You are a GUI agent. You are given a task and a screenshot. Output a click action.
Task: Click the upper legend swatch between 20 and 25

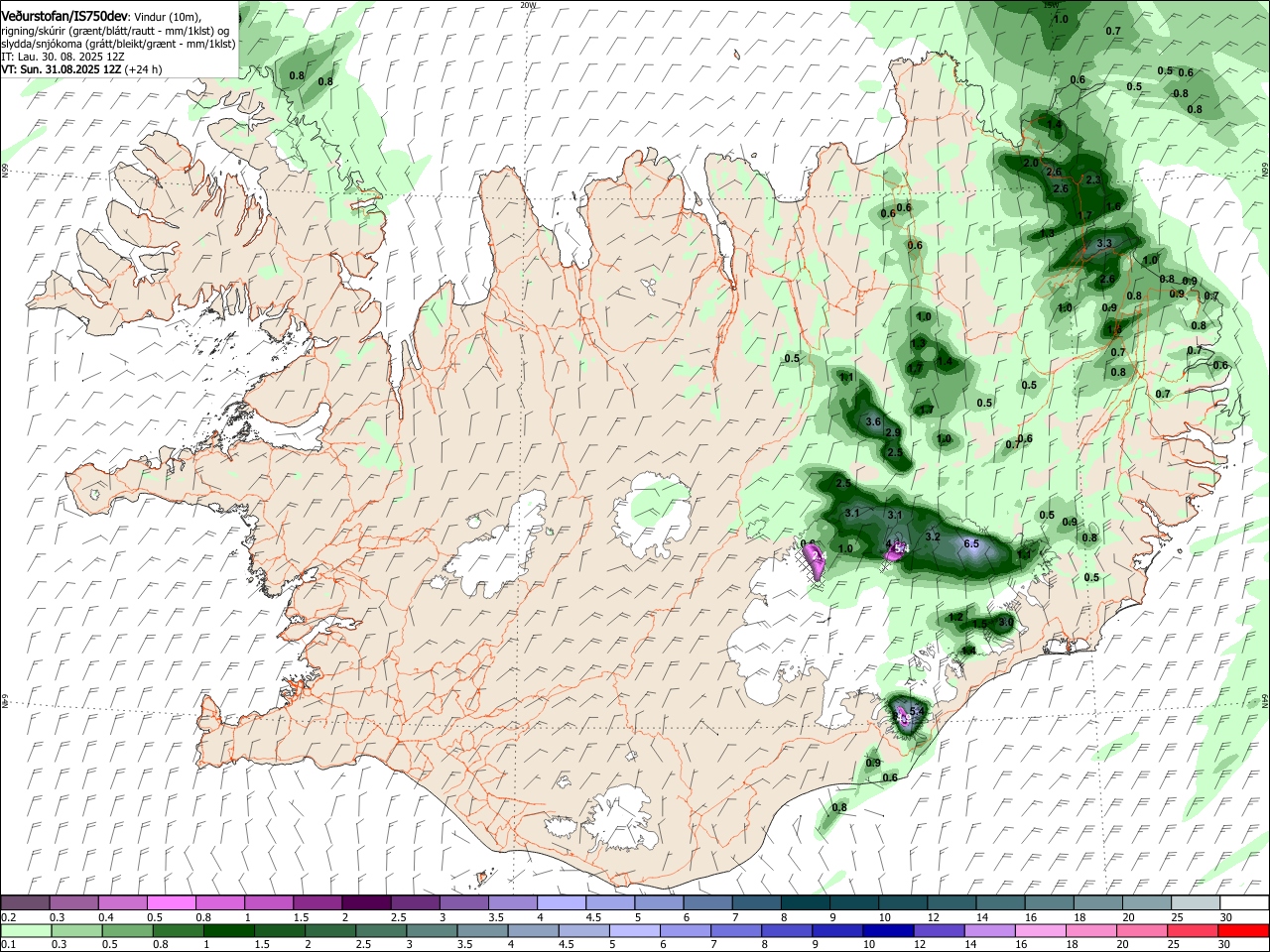pyautogui.click(x=1146, y=902)
